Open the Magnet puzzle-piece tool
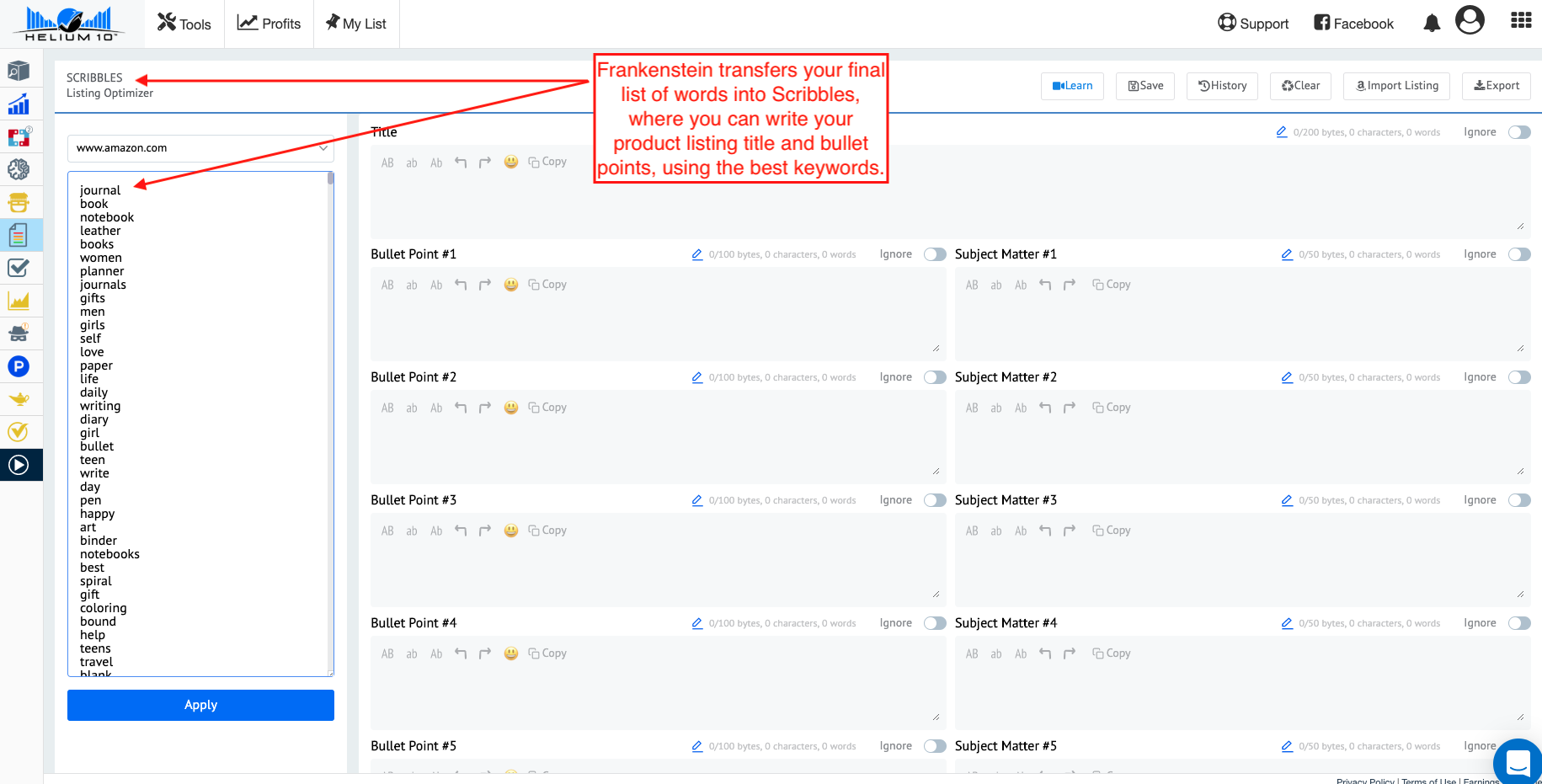 19,137
